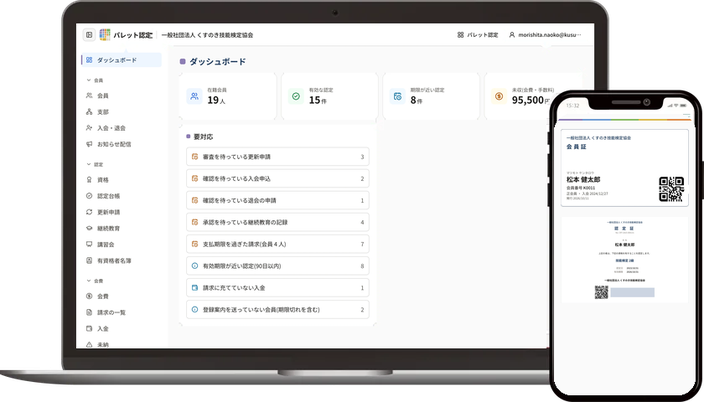Click the 有効な認定 green check icon

click(x=296, y=96)
